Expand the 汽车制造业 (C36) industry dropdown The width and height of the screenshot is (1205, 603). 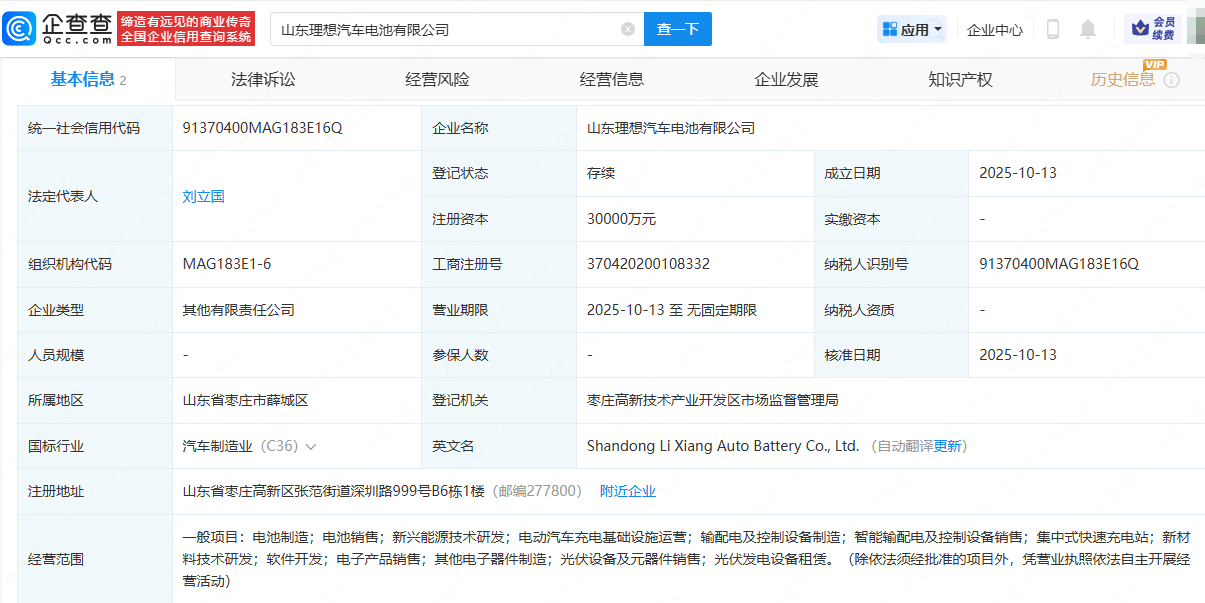(310, 446)
